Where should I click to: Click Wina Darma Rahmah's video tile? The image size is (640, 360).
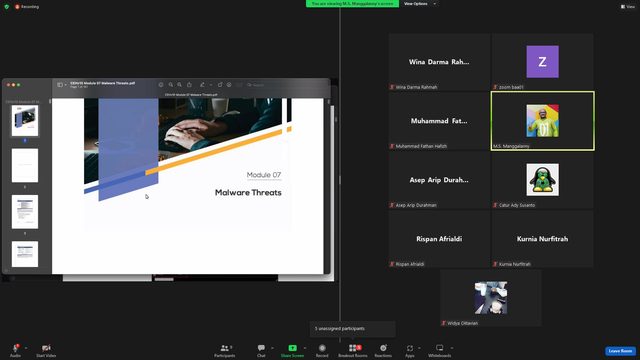[x=439, y=62]
